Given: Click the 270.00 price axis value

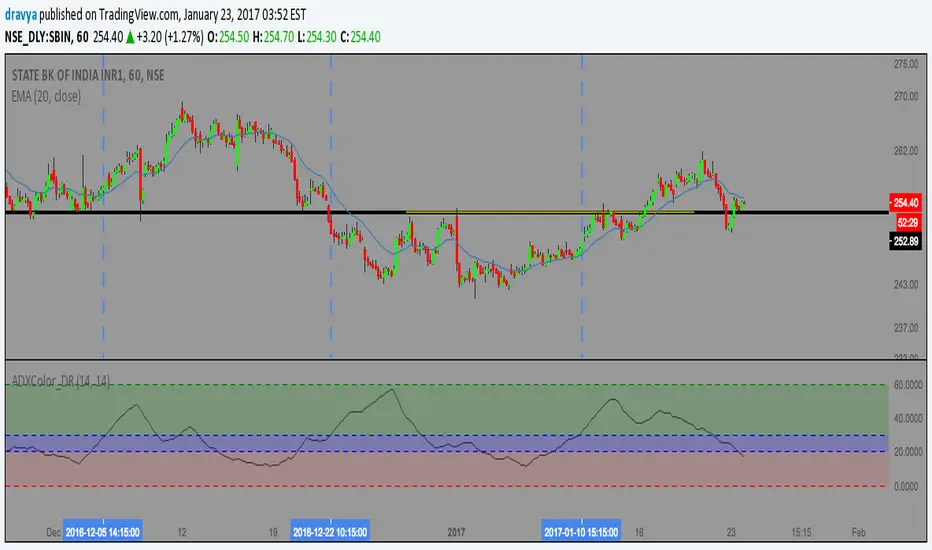Looking at the screenshot, I should [x=906, y=96].
